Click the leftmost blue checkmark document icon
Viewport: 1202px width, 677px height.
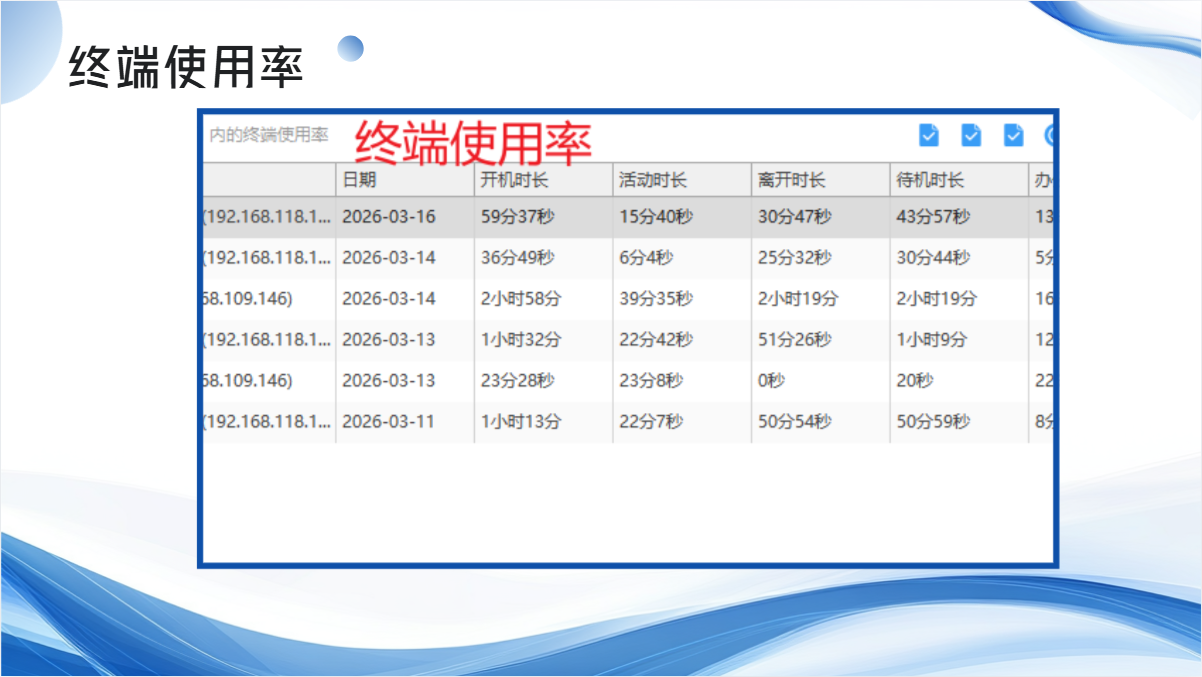click(x=929, y=135)
